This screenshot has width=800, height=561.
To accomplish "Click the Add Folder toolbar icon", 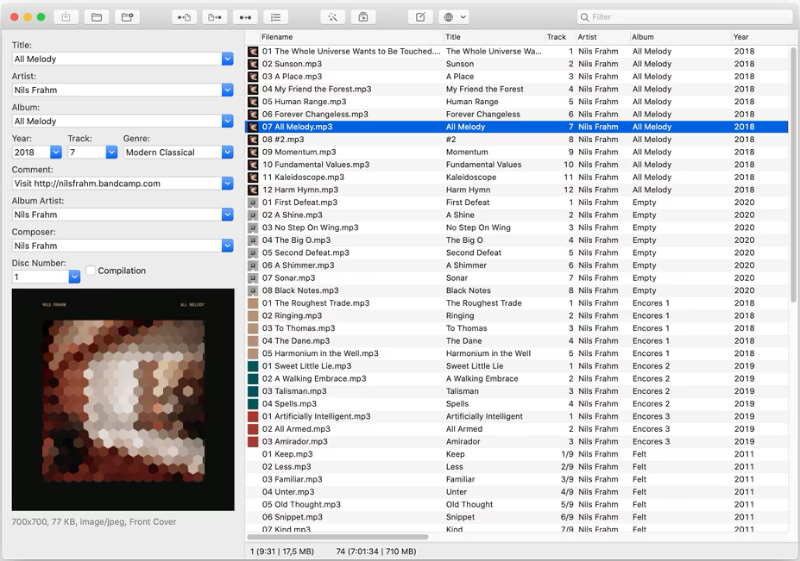I will coord(126,17).
